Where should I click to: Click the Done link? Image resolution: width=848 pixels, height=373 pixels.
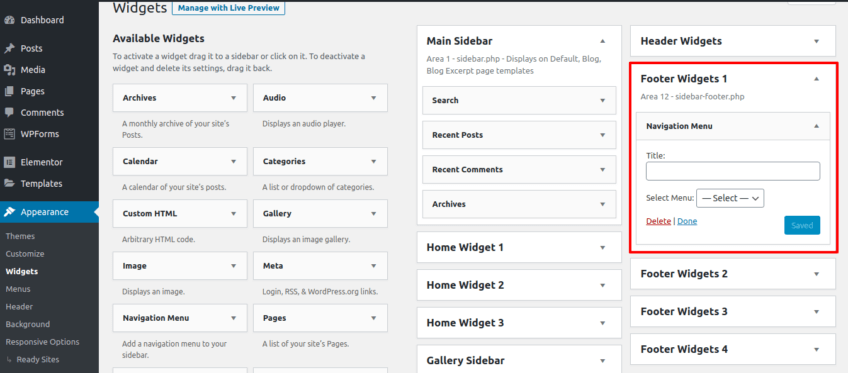click(687, 222)
